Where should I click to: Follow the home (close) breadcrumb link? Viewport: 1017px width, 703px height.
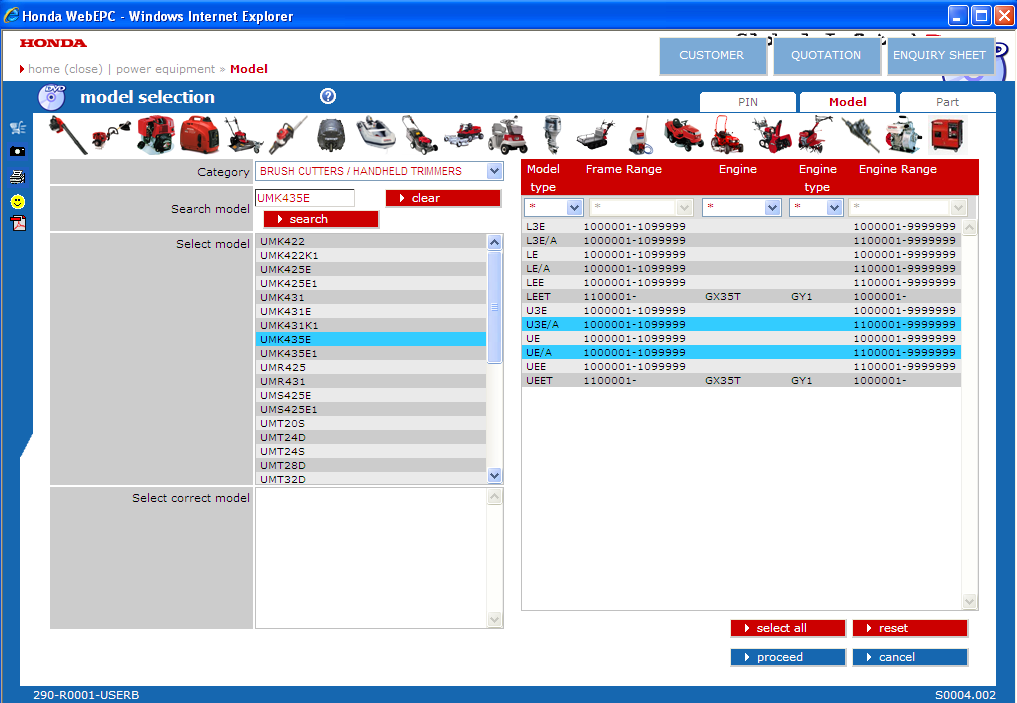pos(65,69)
